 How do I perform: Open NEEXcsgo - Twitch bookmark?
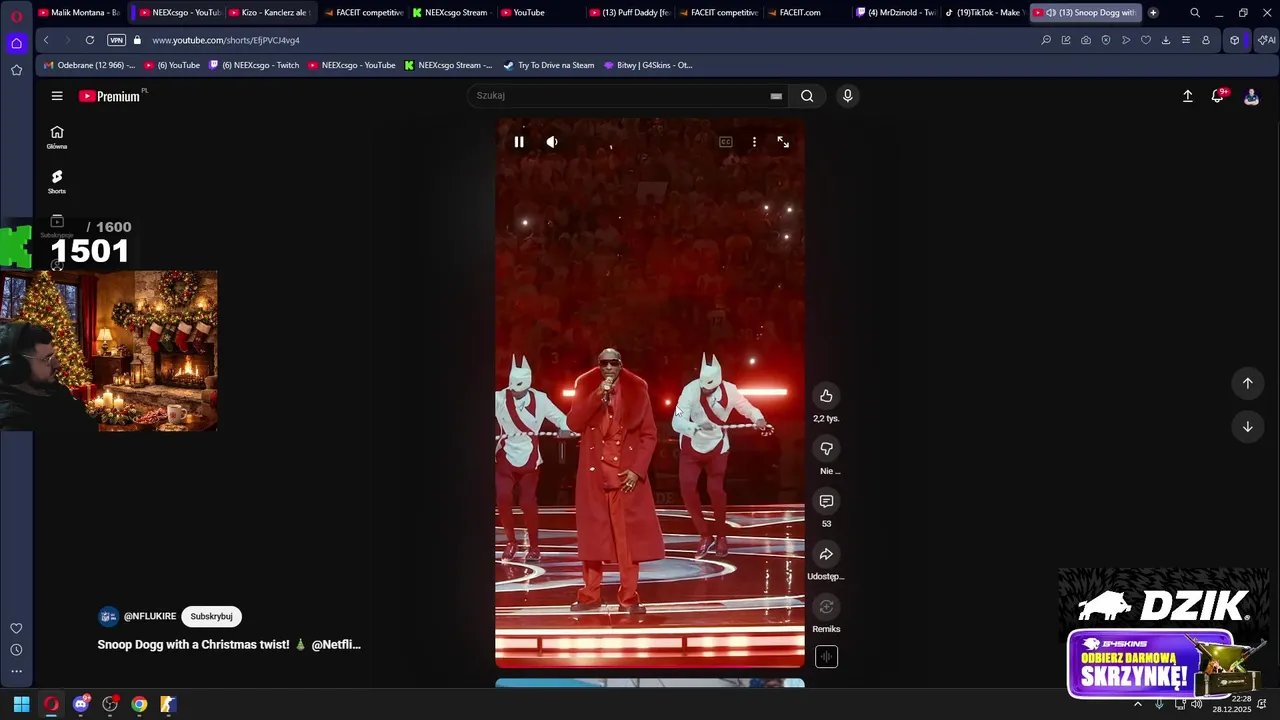pos(254,65)
